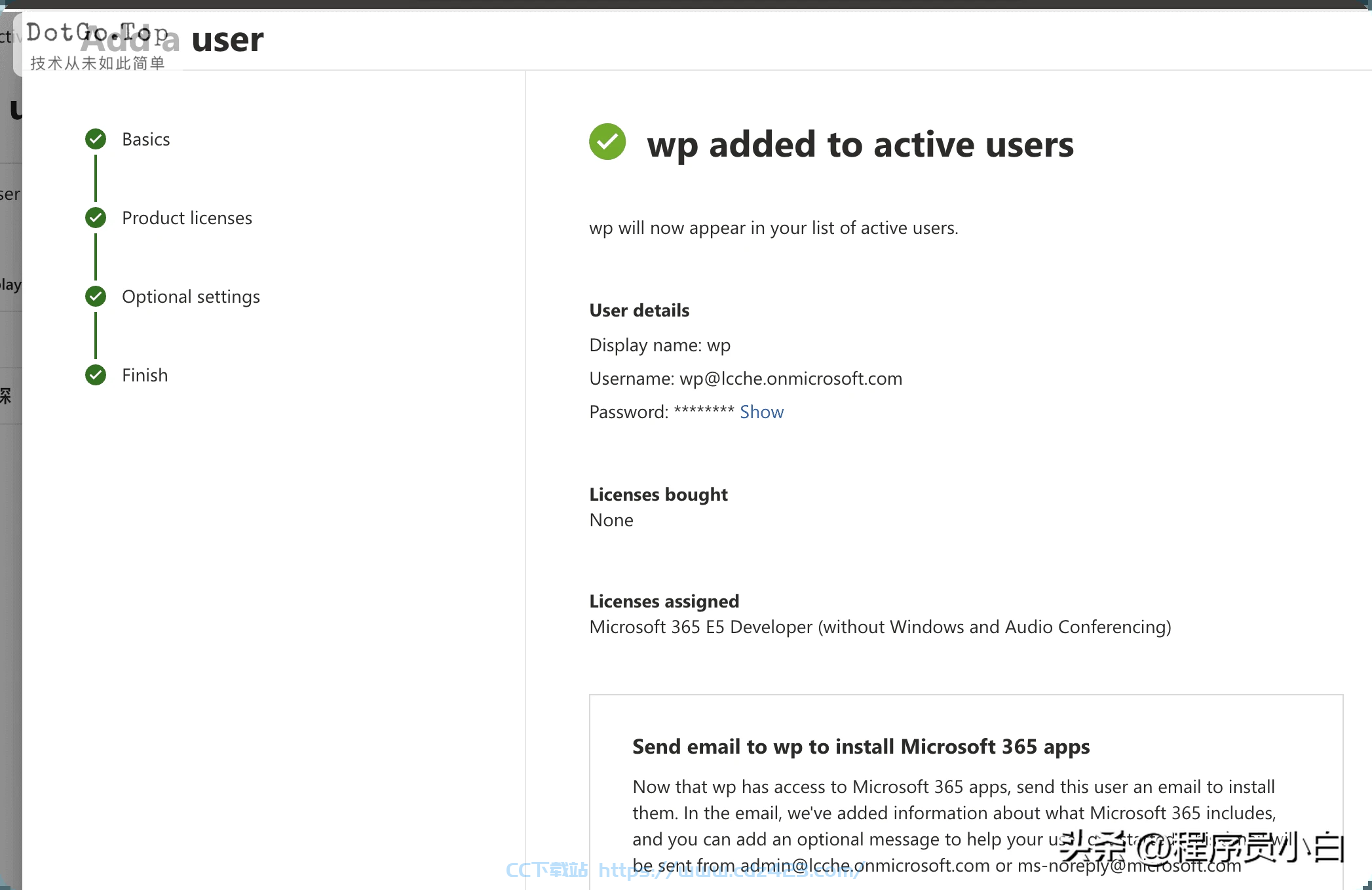Select the username wp@lcche.onmicrosoft.com text
The image size is (1372, 890).
[x=791, y=379]
